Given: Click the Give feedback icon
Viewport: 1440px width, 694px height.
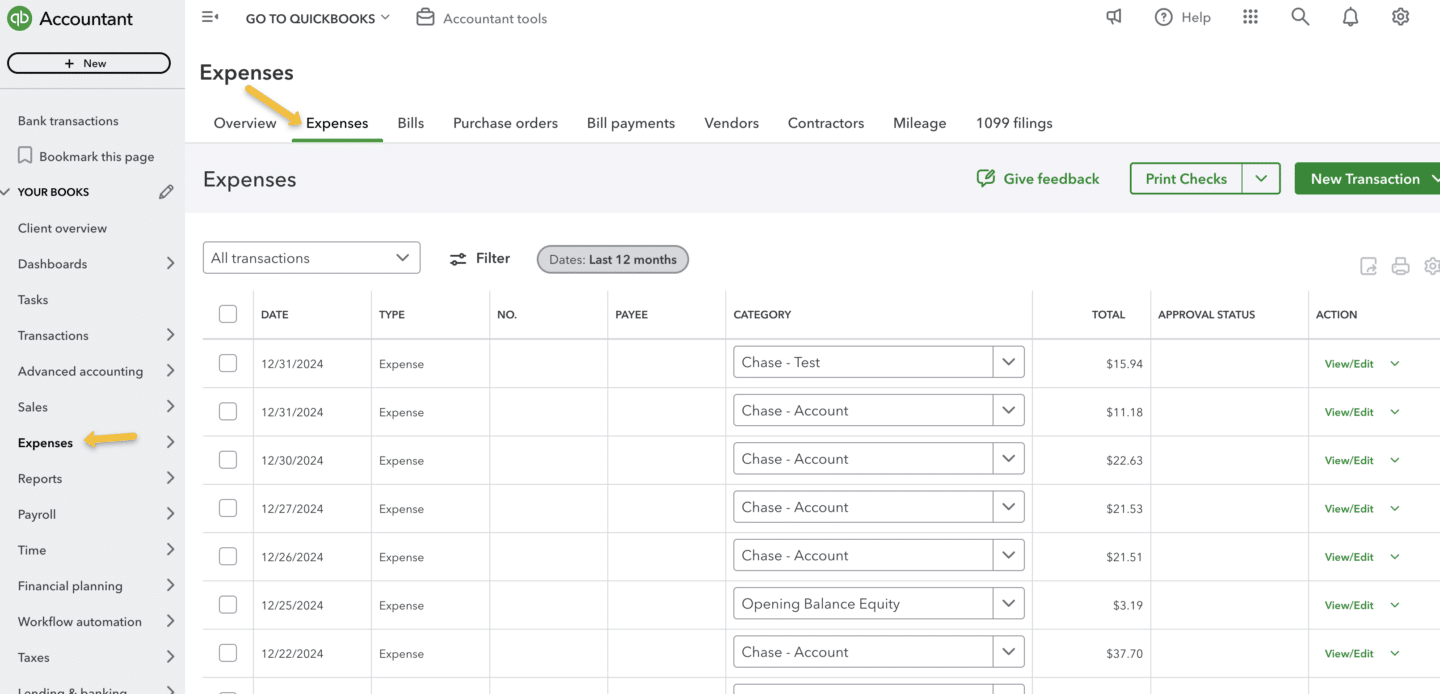Looking at the screenshot, I should [986, 178].
